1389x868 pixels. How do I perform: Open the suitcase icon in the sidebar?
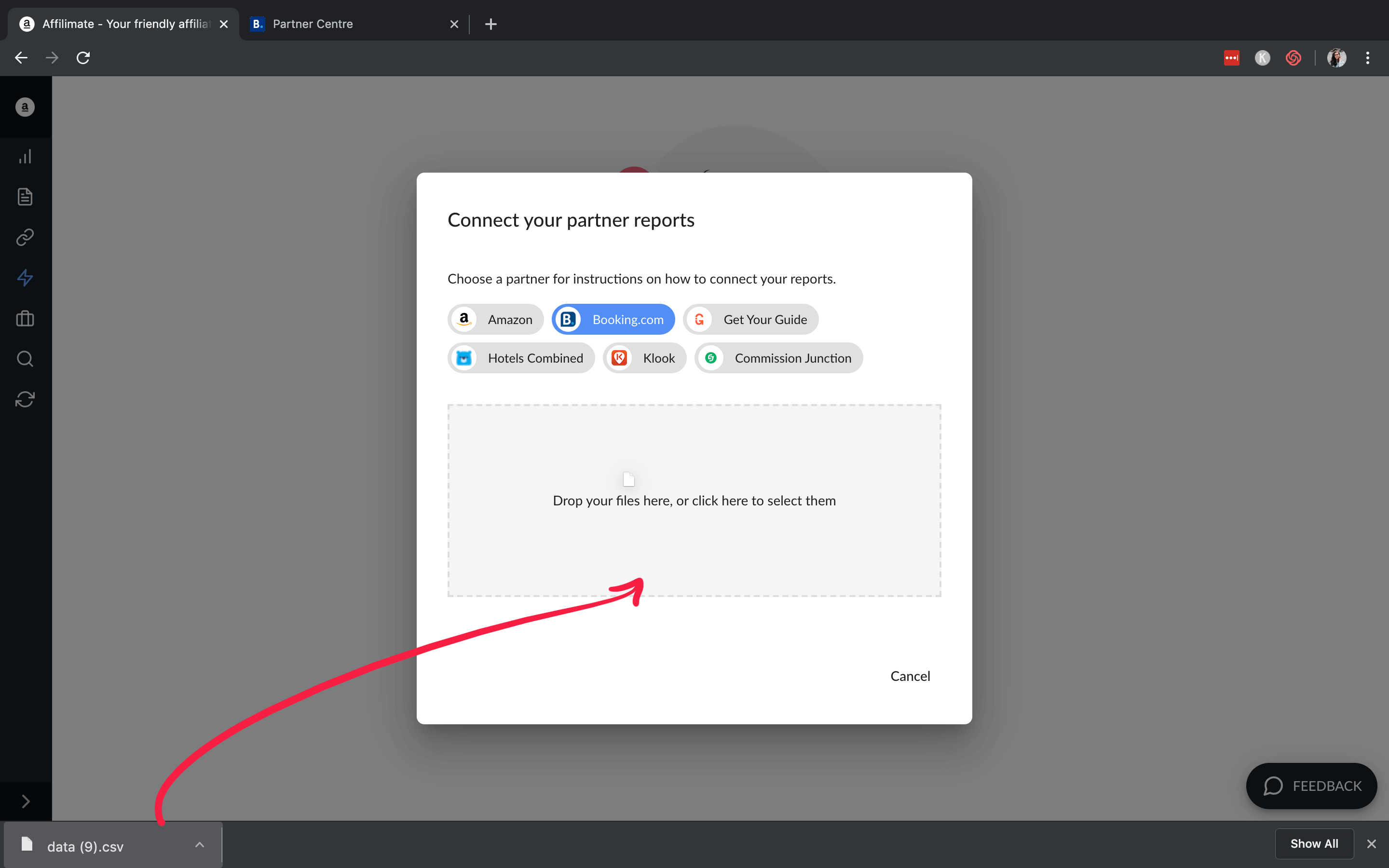coord(25,318)
